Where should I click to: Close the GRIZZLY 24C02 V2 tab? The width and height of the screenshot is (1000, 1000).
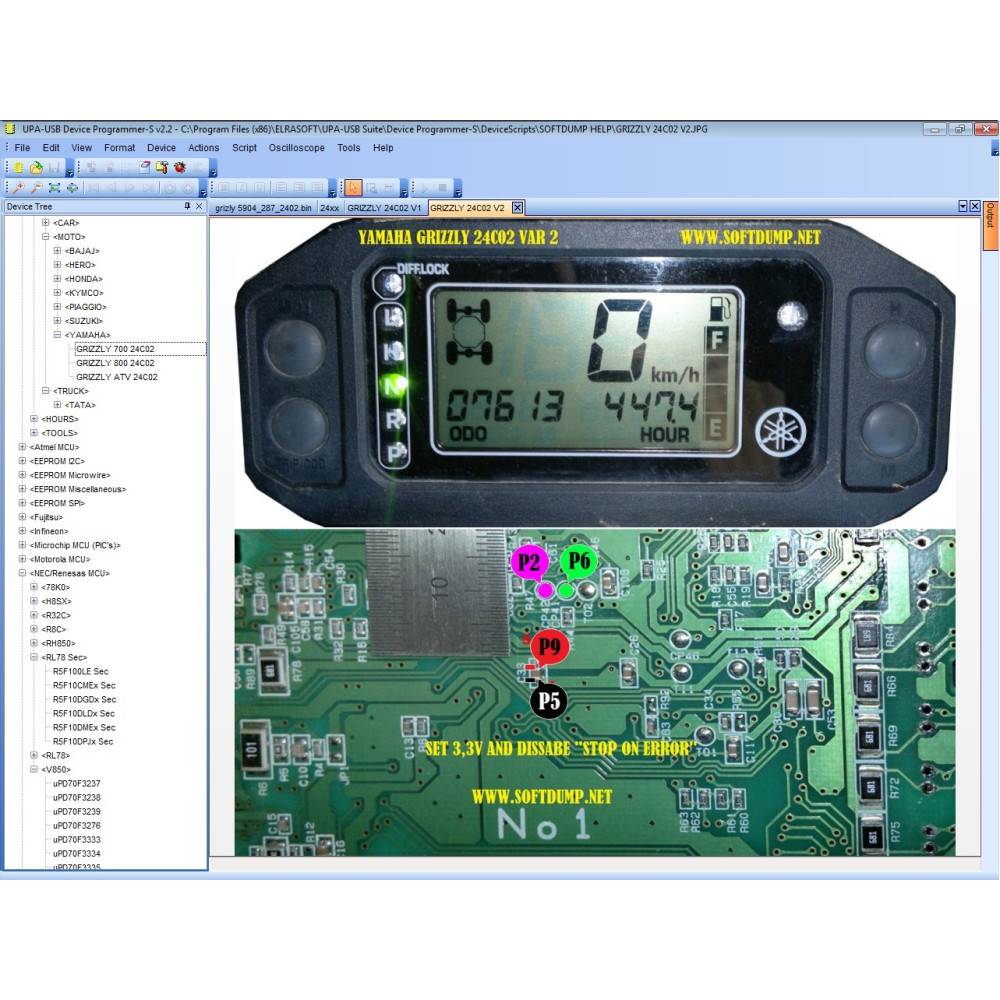tap(517, 207)
